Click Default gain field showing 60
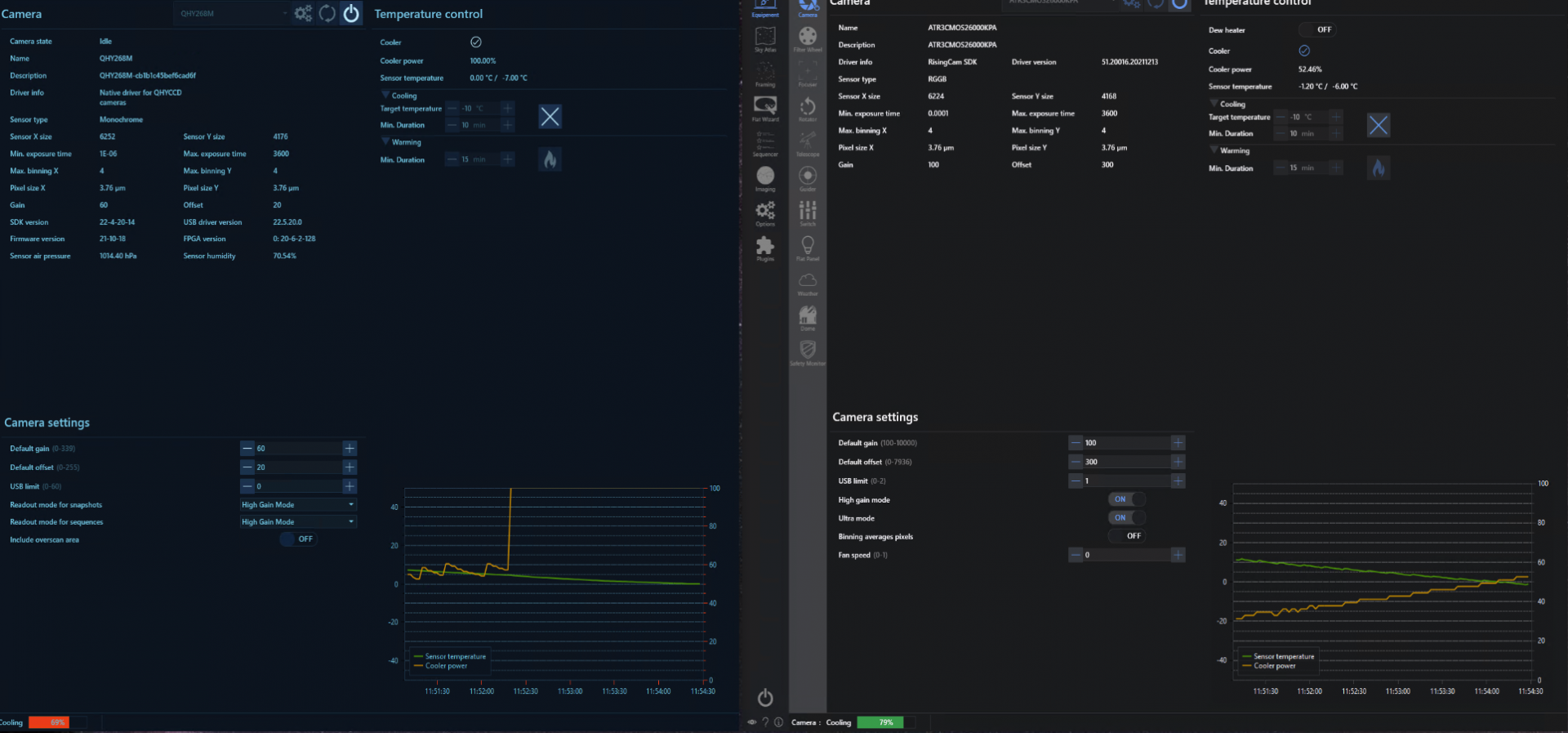This screenshot has height=733, width=1568. [298, 448]
